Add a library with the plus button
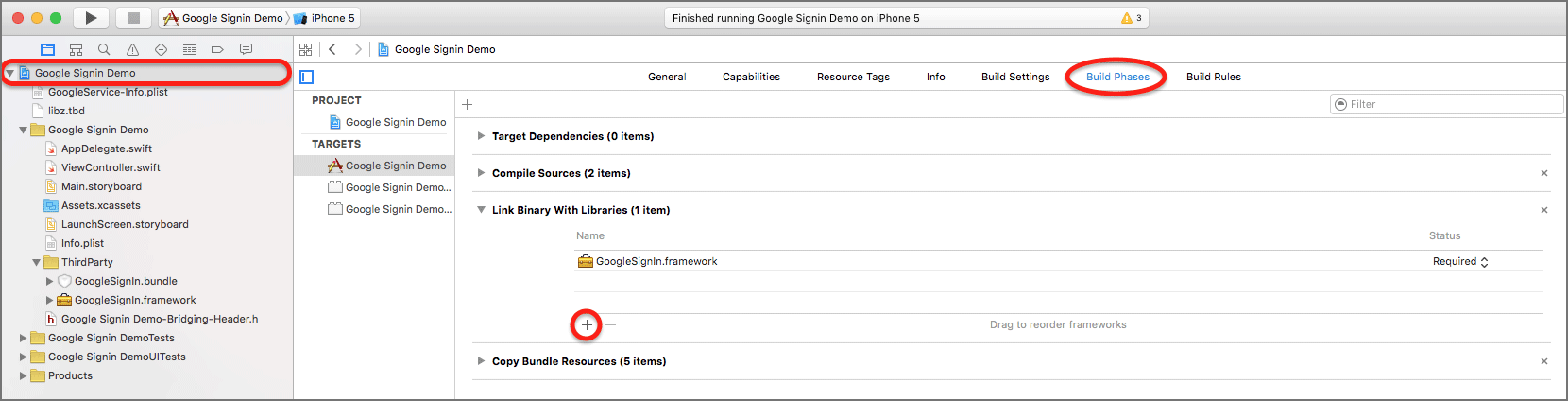The image size is (1568, 401). [x=587, y=324]
